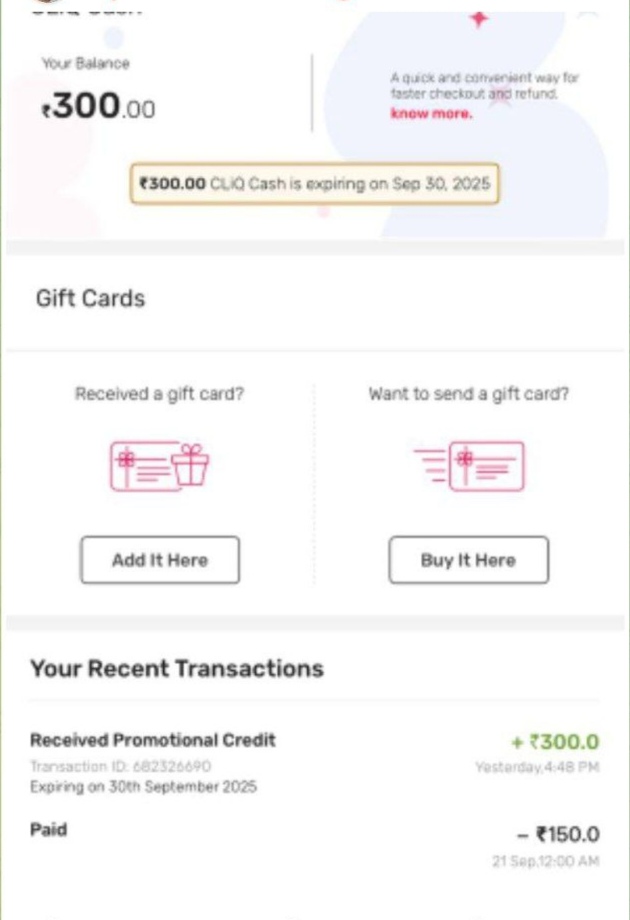
Task: Tap the 'Gift Cards' section heading
Action: pyautogui.click(x=90, y=299)
